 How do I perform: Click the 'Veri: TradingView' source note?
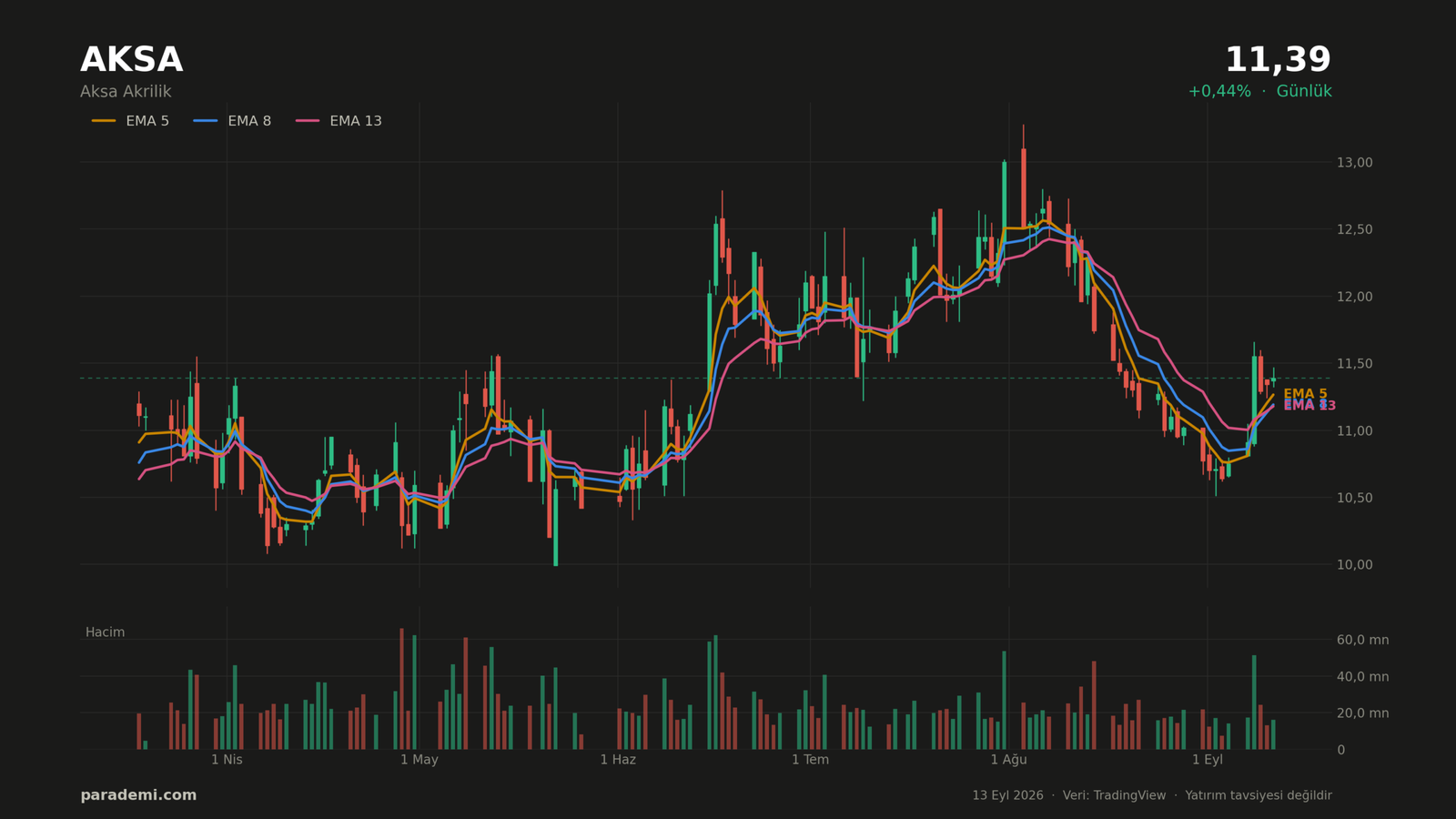point(1114,795)
